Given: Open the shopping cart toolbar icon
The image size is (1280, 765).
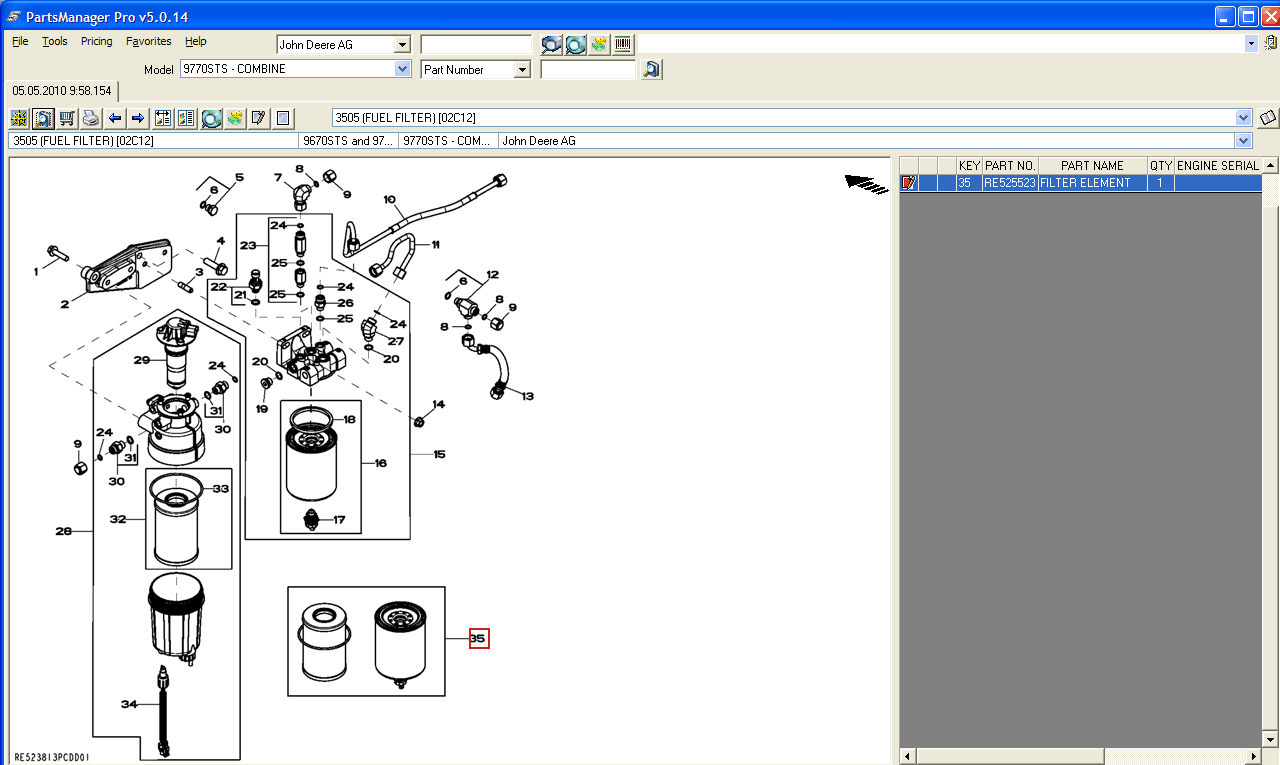Looking at the screenshot, I should [67, 118].
